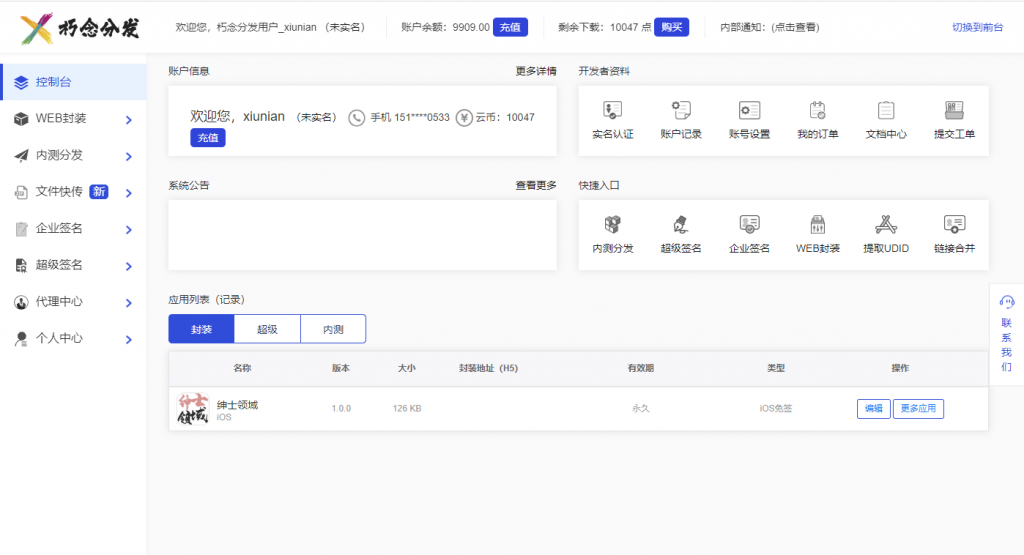Open the 文档中心 icon
Image resolution: width=1024 pixels, height=555 pixels.
886,110
